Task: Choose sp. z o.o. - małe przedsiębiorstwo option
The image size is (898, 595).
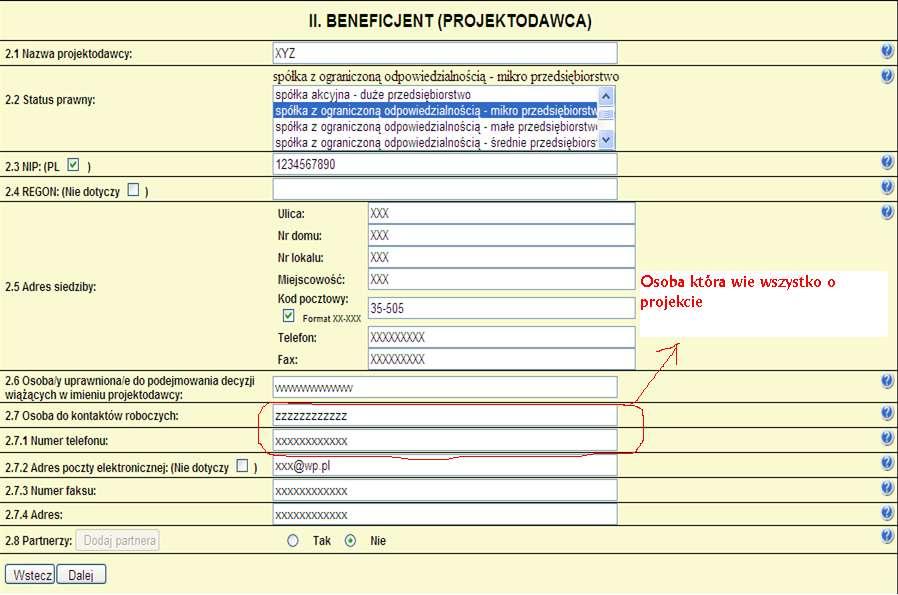Action: coord(435,127)
